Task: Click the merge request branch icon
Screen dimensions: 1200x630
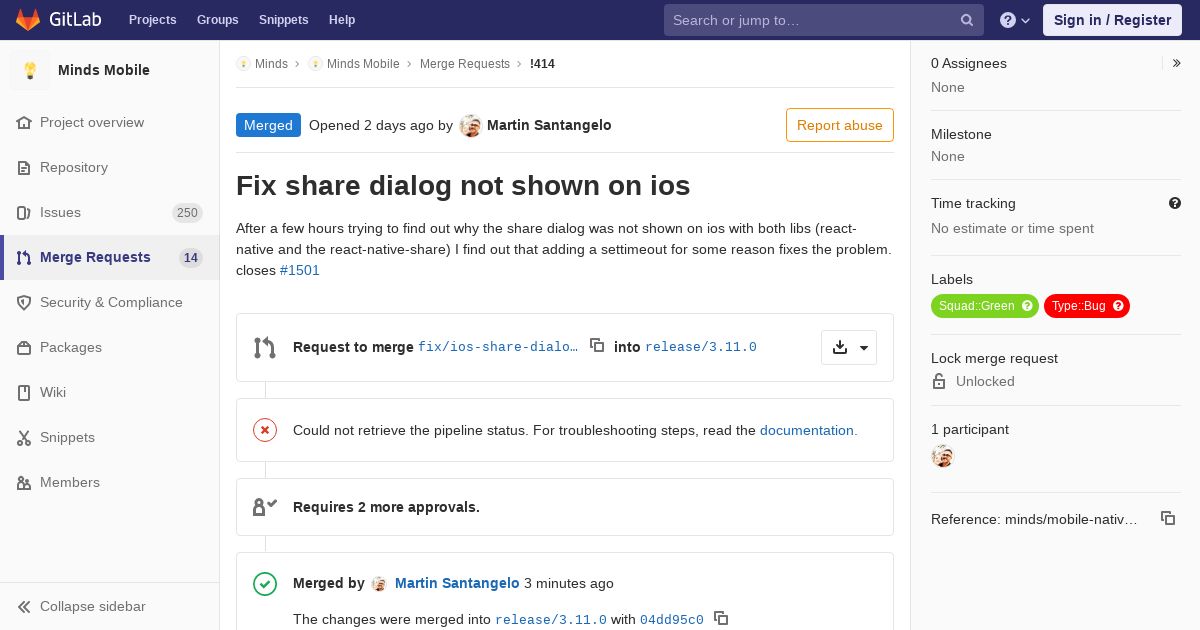Action: [265, 347]
